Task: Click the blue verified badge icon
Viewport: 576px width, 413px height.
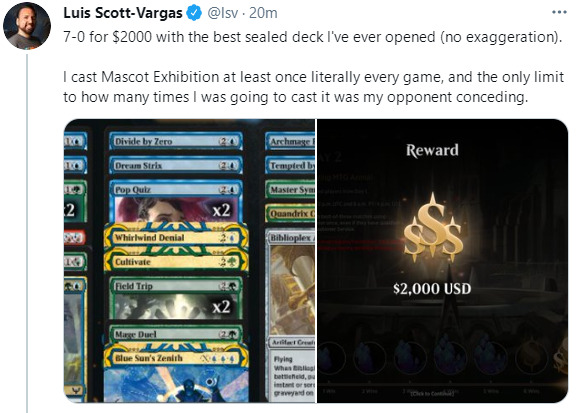Action: coord(194,14)
